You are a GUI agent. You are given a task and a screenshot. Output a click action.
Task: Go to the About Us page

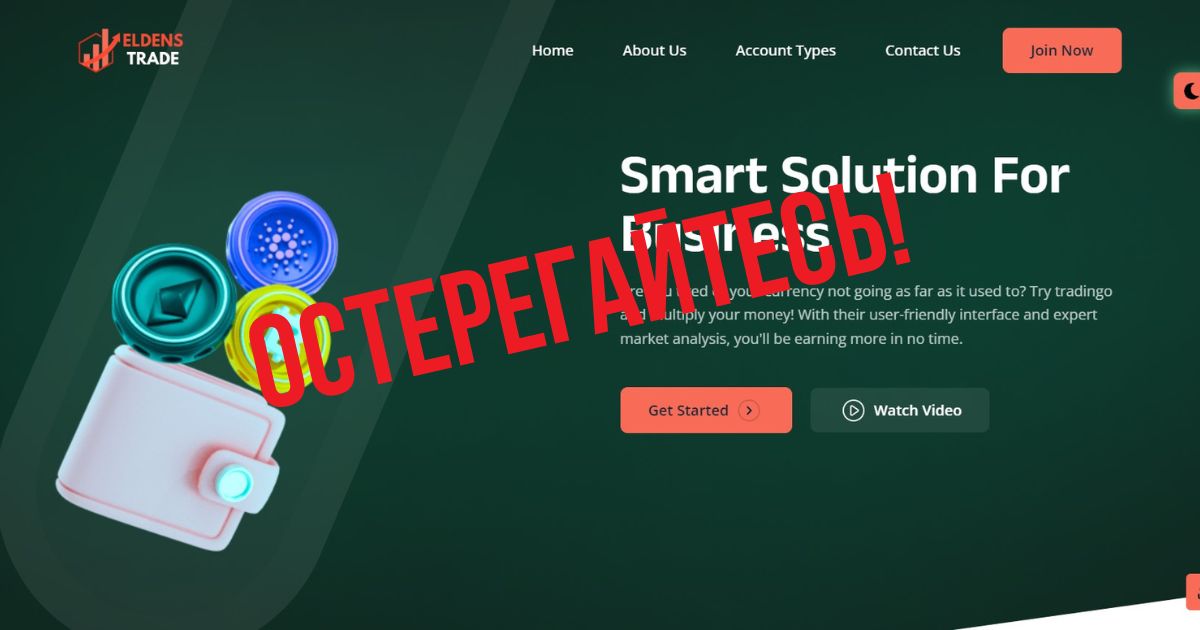coord(654,50)
